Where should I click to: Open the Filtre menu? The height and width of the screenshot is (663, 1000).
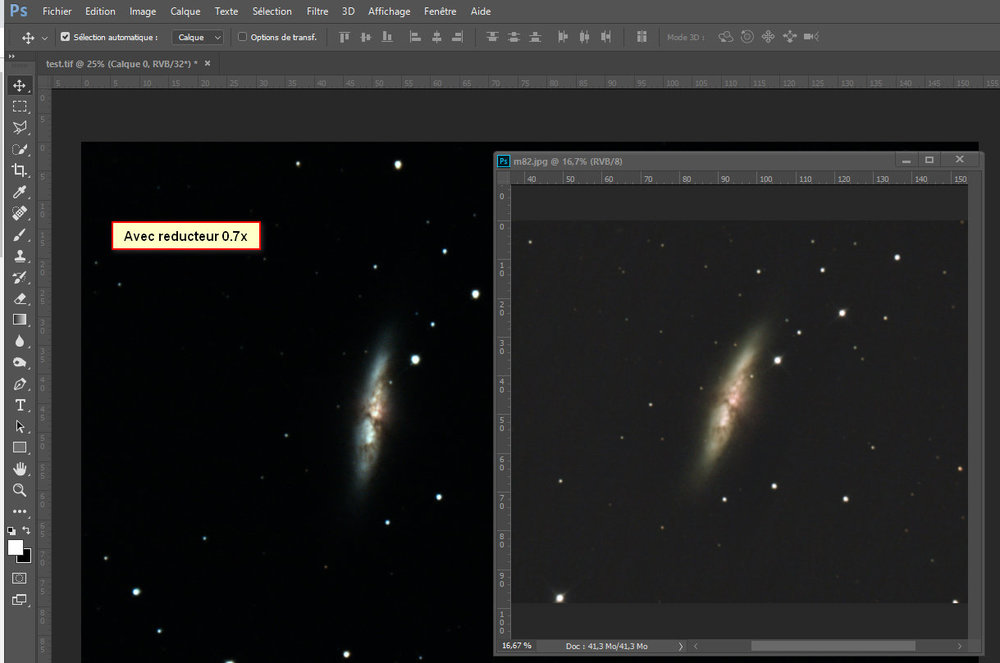[317, 11]
